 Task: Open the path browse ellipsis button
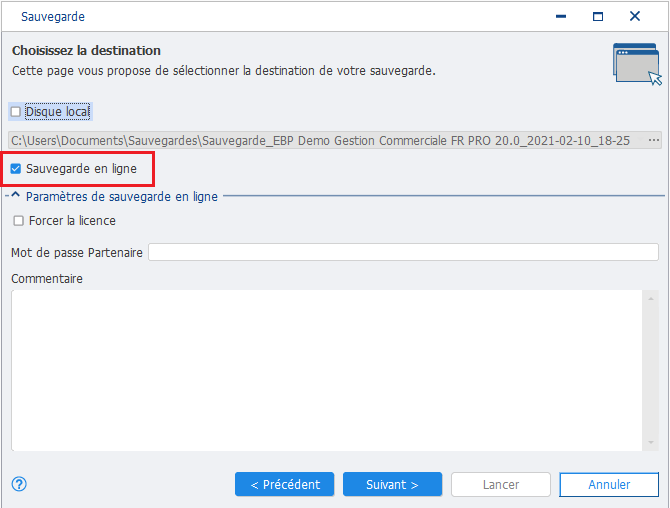[654, 140]
